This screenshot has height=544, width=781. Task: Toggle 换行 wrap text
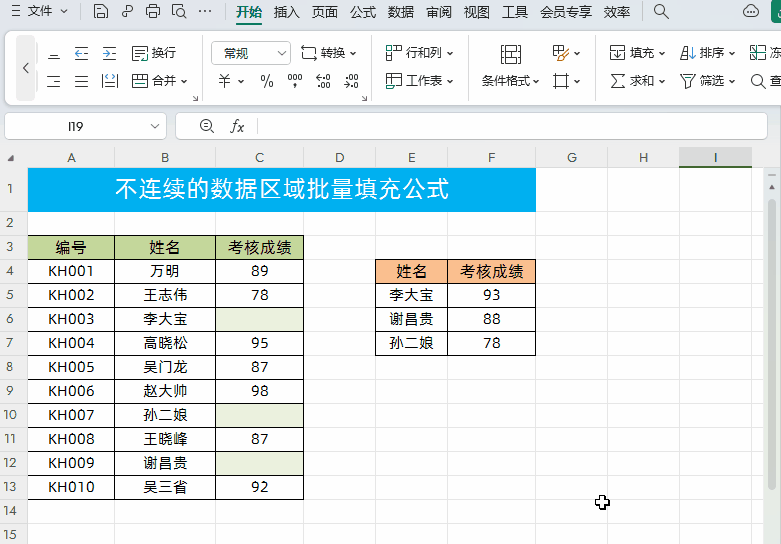pyautogui.click(x=154, y=53)
